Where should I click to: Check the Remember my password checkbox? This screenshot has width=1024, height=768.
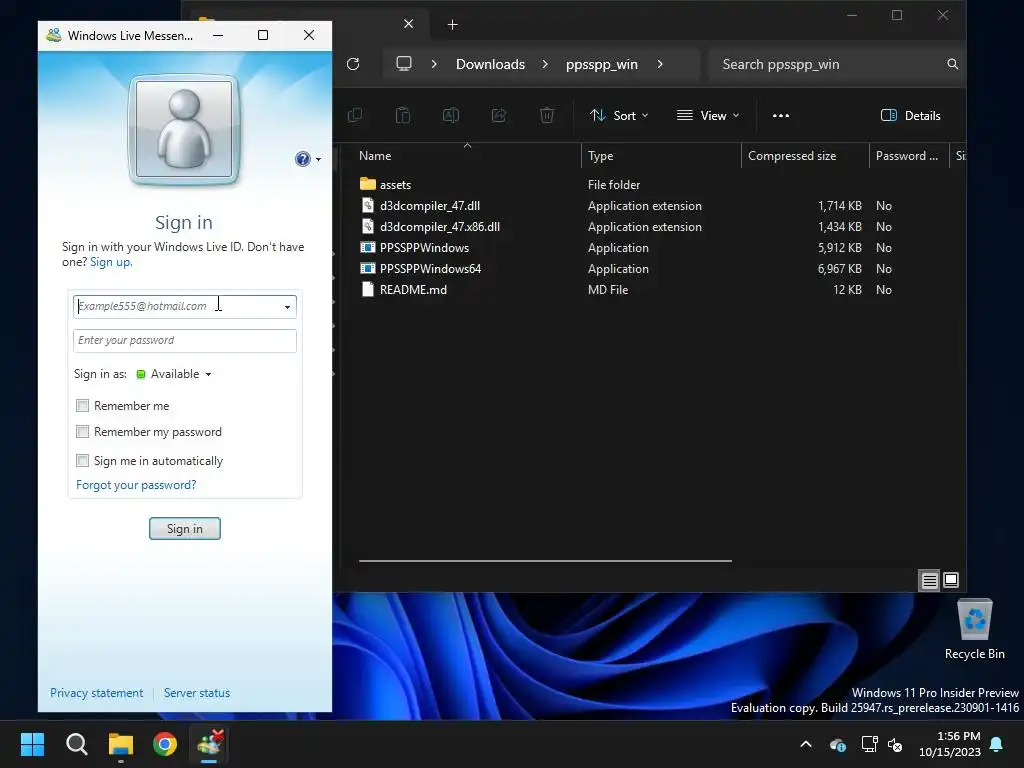pyautogui.click(x=82, y=432)
